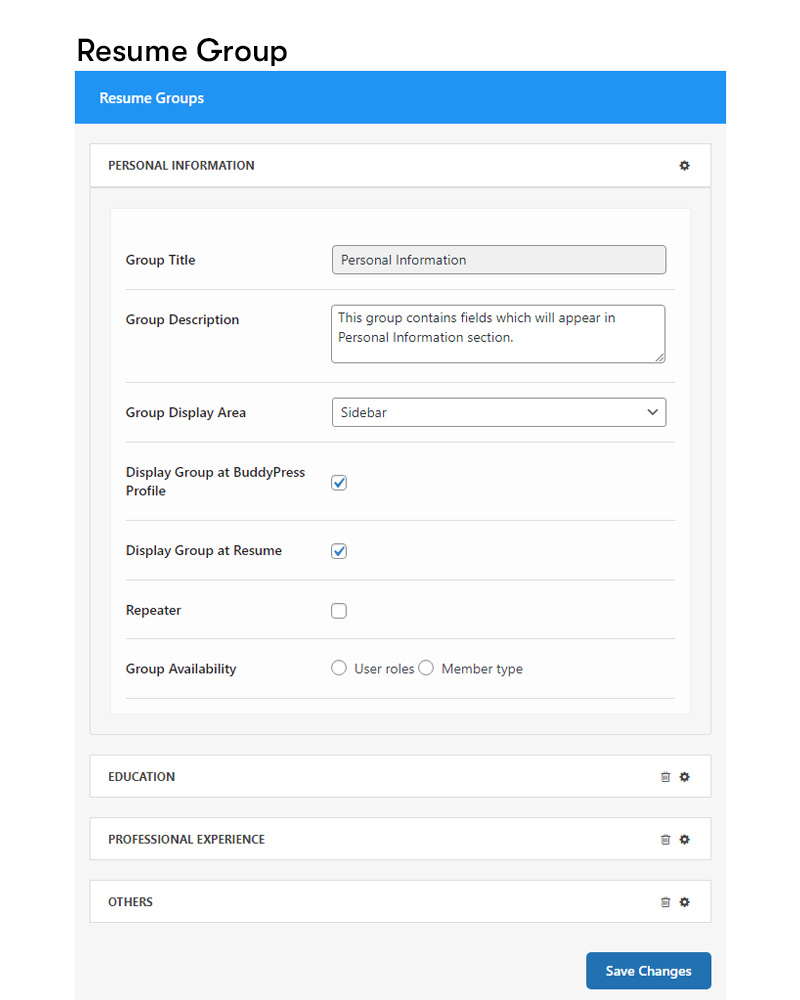Image resolution: width=800 pixels, height=1000 pixels.
Task: Select User roles availability option
Action: (x=339, y=668)
